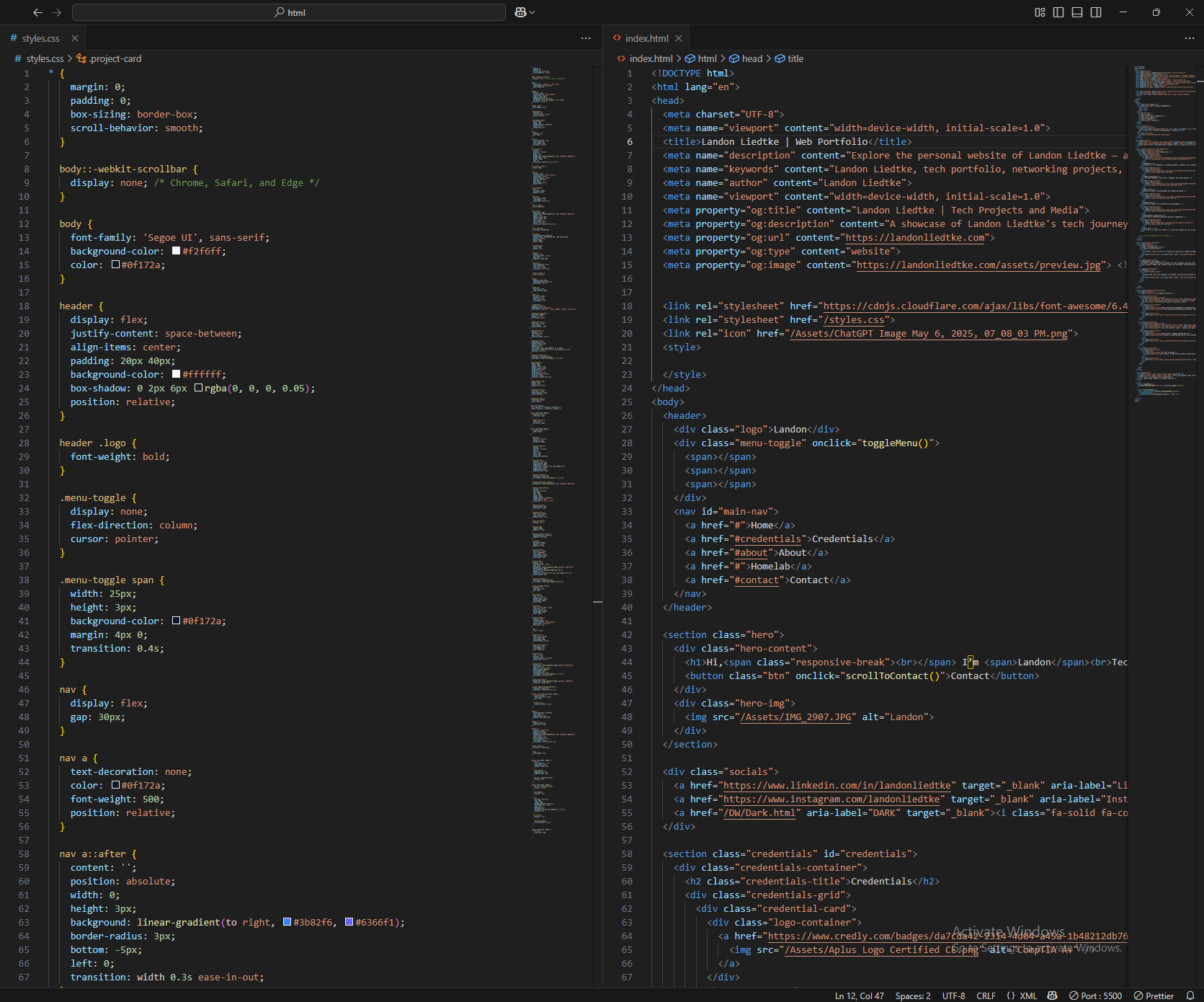1204x1002 pixels.
Task: Open the preview.jpg og:image link
Action: (x=978, y=265)
